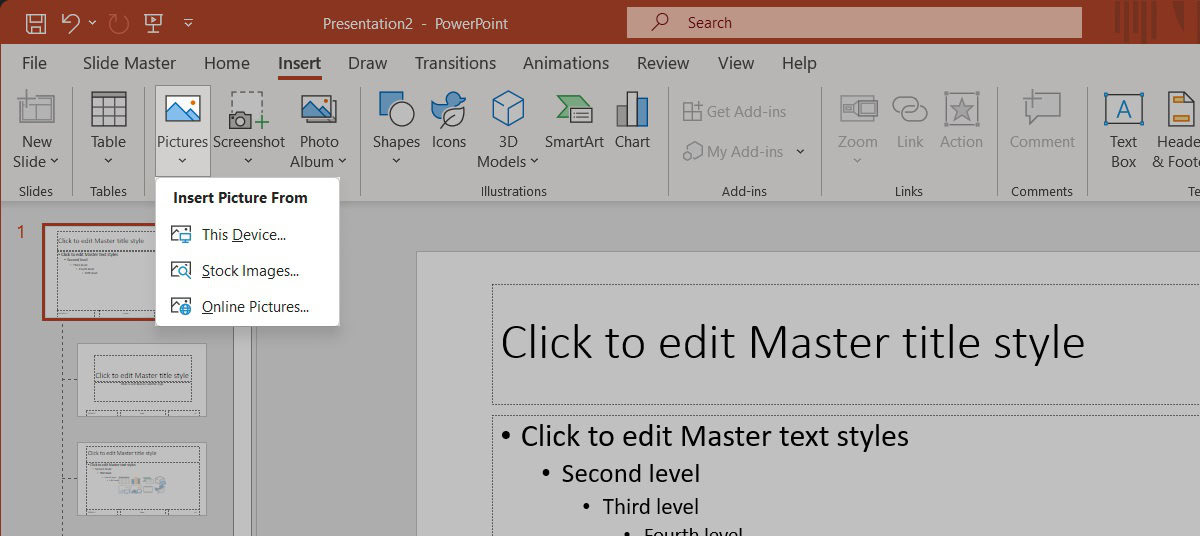
Task: Switch to the Slide Master tab
Action: 129,63
